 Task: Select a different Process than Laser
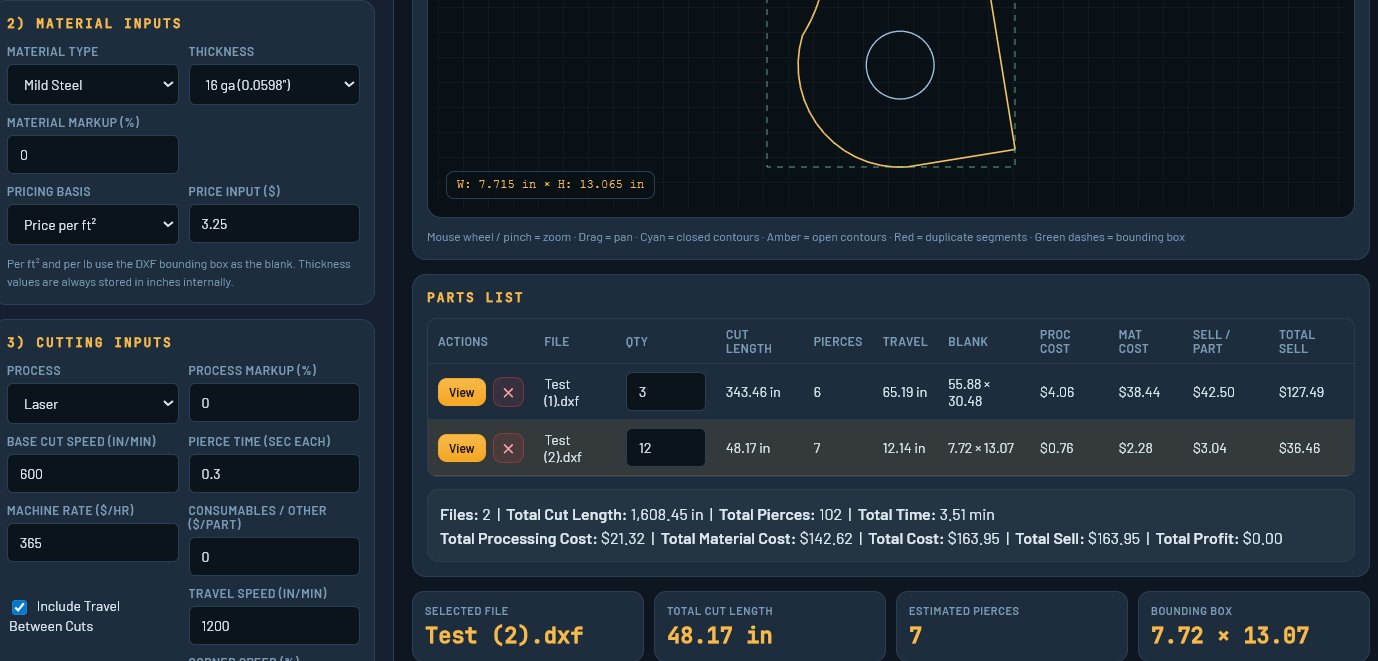92,403
